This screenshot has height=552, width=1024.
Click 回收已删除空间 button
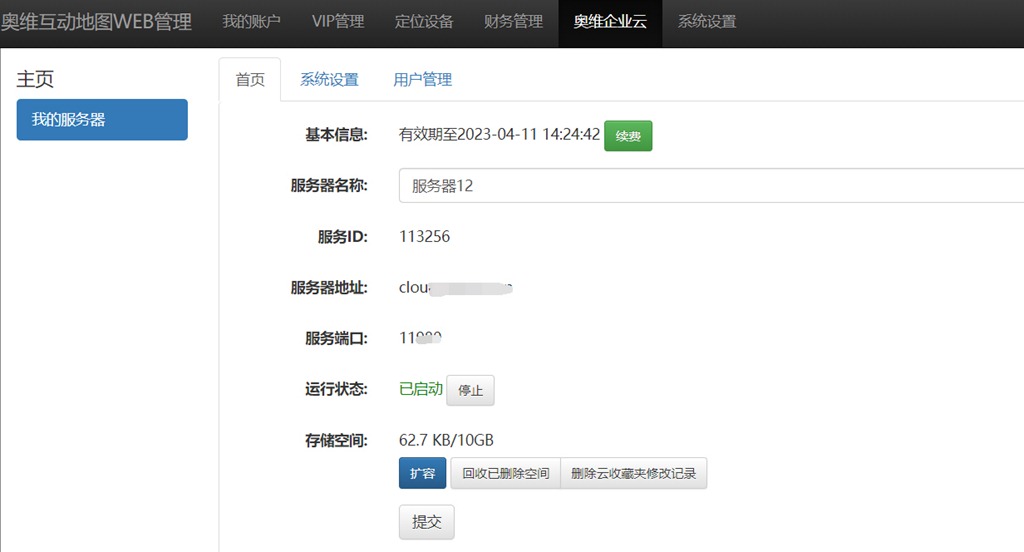pos(505,473)
